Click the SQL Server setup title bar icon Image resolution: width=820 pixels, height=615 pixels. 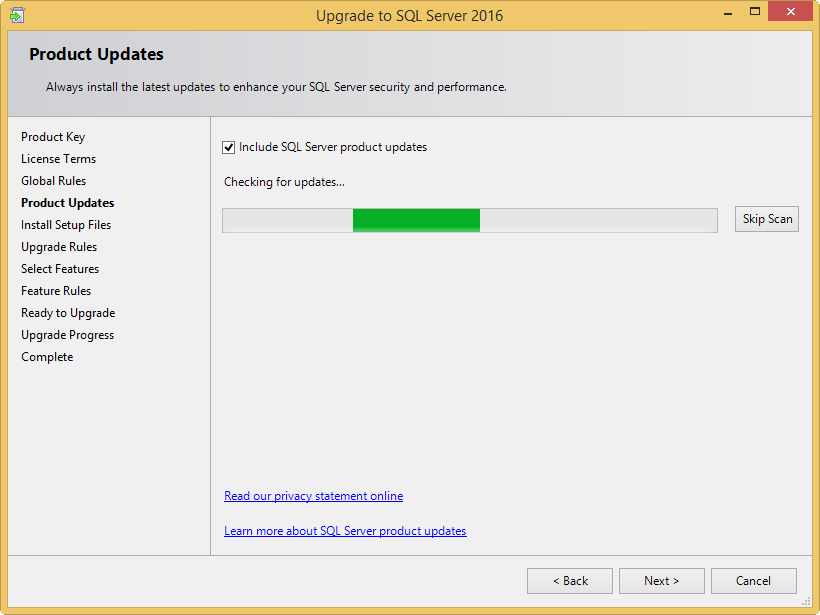point(17,15)
